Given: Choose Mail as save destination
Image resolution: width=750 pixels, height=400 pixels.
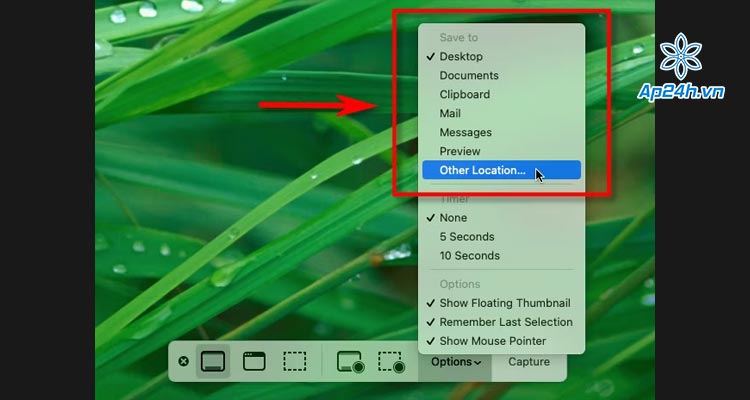Looking at the screenshot, I should (501, 113).
